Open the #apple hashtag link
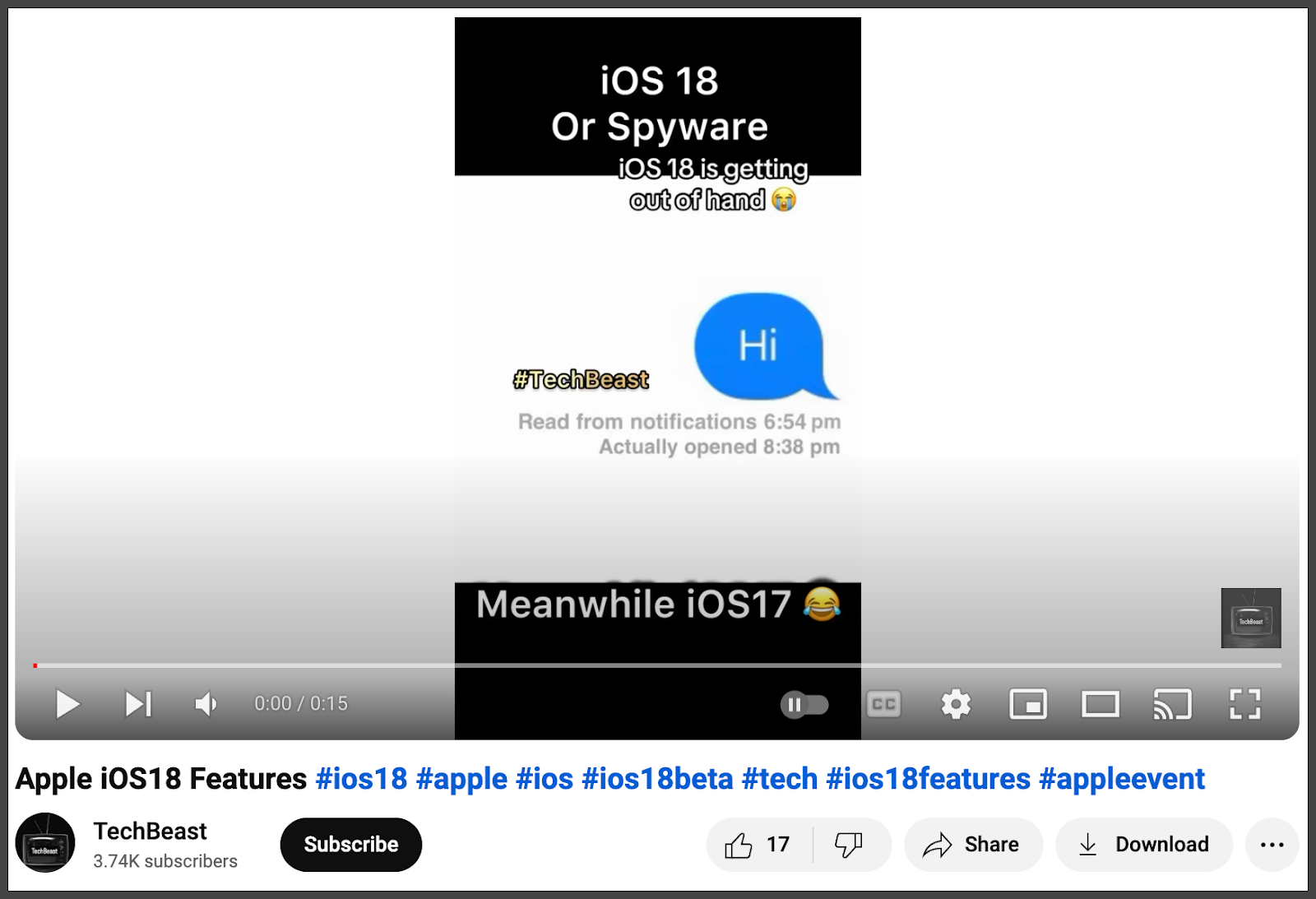This screenshot has height=899, width=1316. point(461,779)
